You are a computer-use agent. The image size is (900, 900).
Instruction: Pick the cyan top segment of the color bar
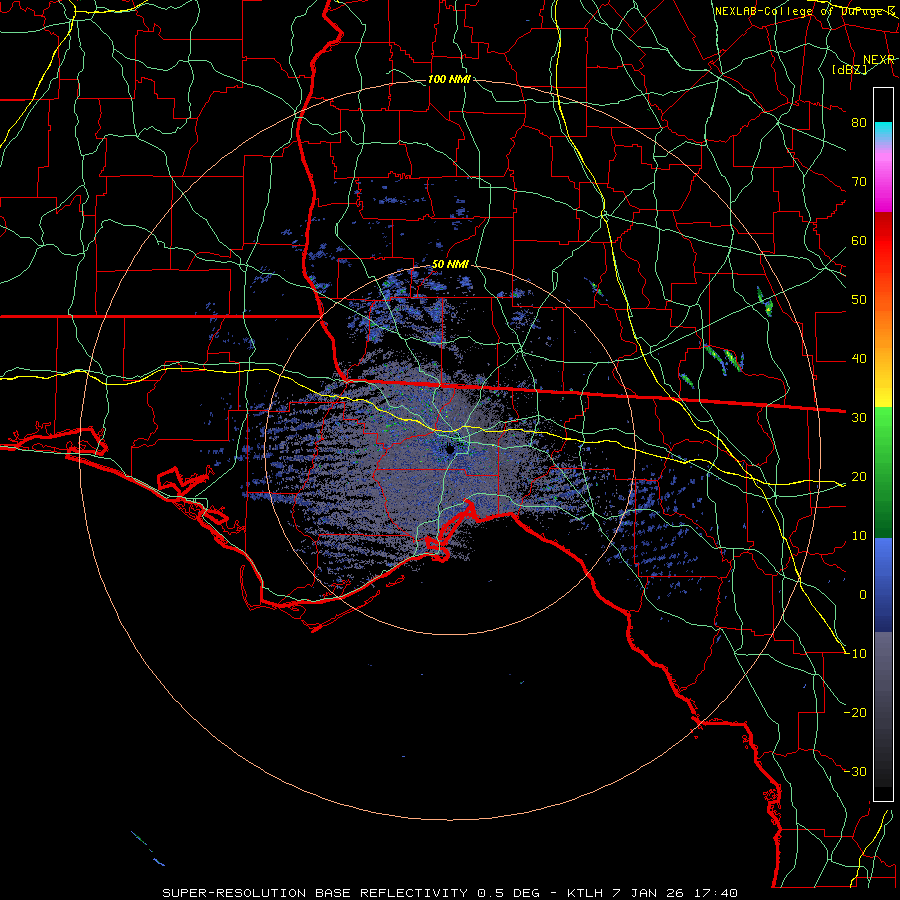[883, 133]
